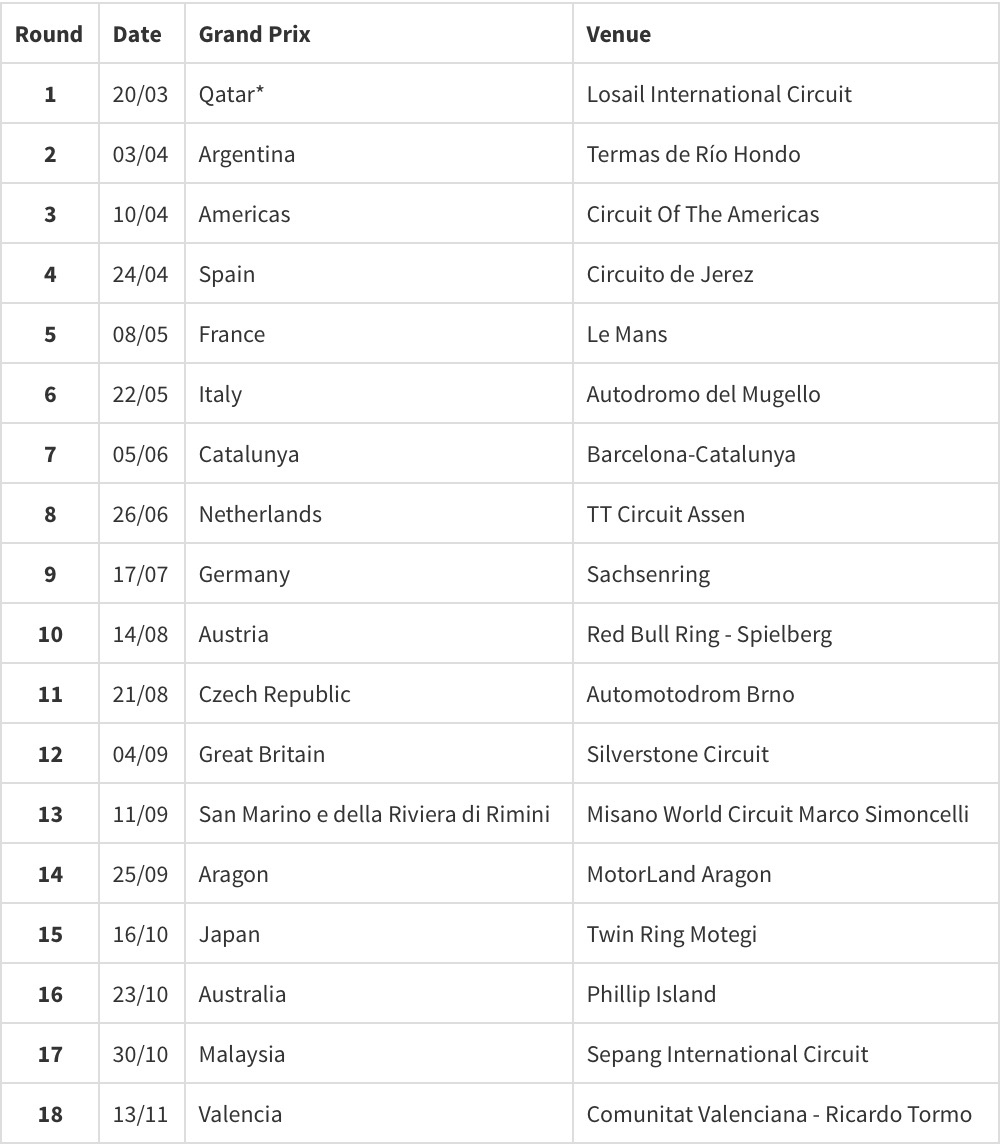This screenshot has width=1000, height=1146.
Task: Click TT Circuit Assen venue
Action: click(x=666, y=514)
